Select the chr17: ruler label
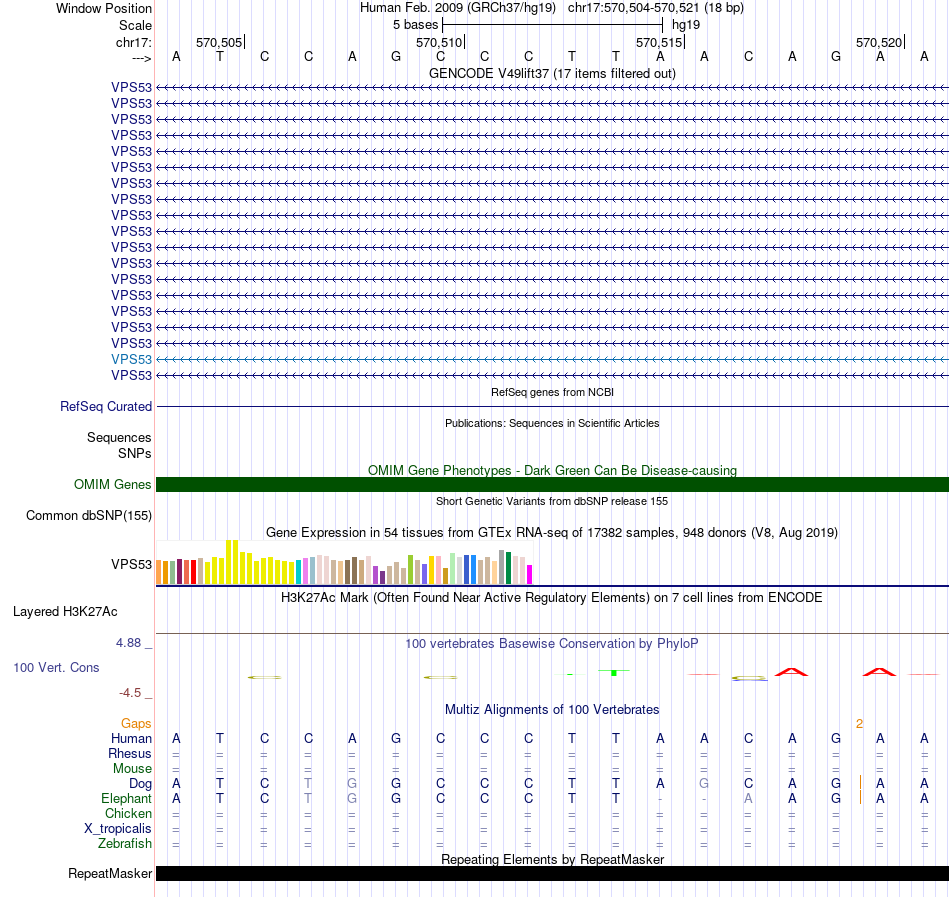This screenshot has width=950, height=897. click(133, 42)
